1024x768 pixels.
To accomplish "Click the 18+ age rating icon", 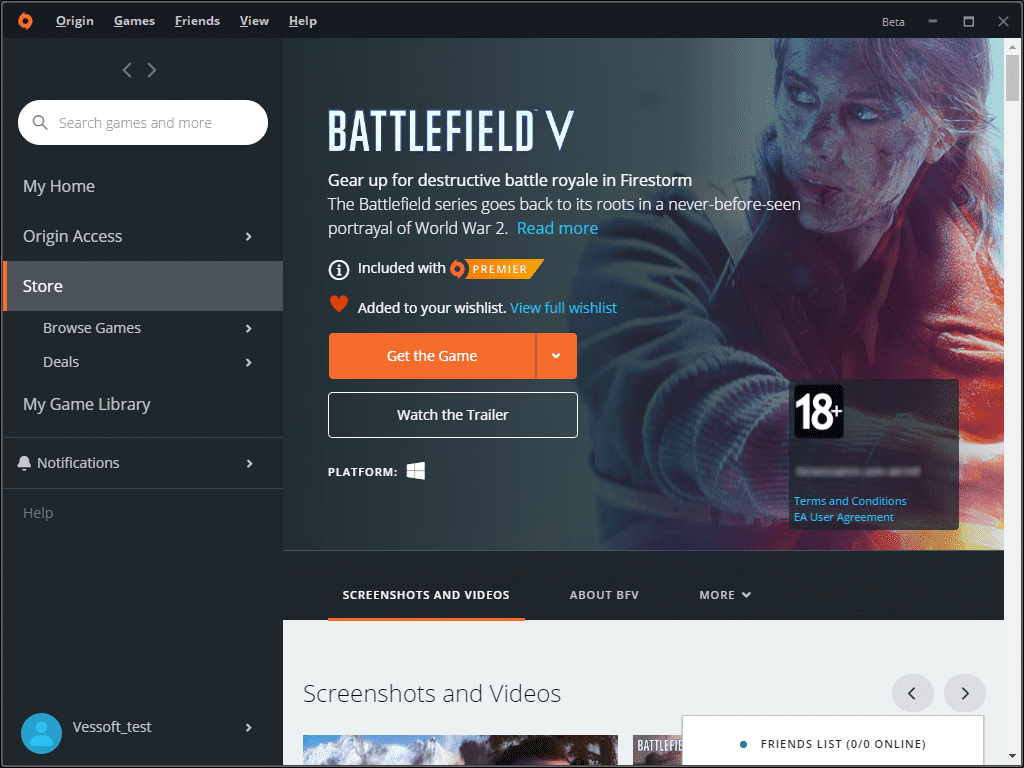I will tap(819, 411).
